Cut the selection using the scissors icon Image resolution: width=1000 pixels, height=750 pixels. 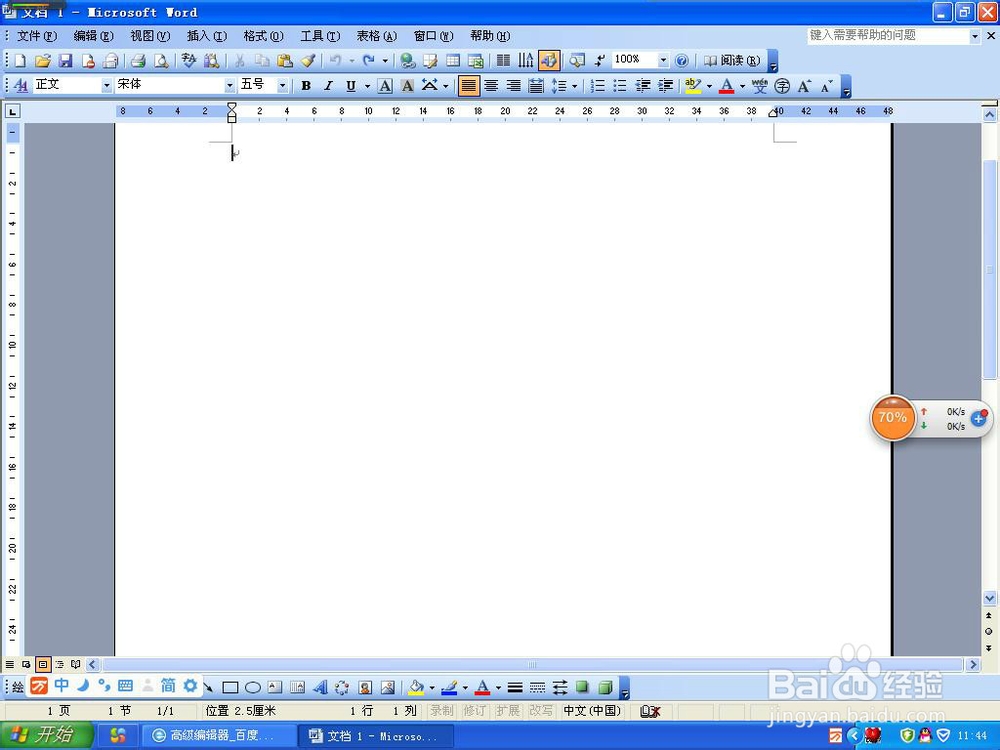click(x=240, y=61)
